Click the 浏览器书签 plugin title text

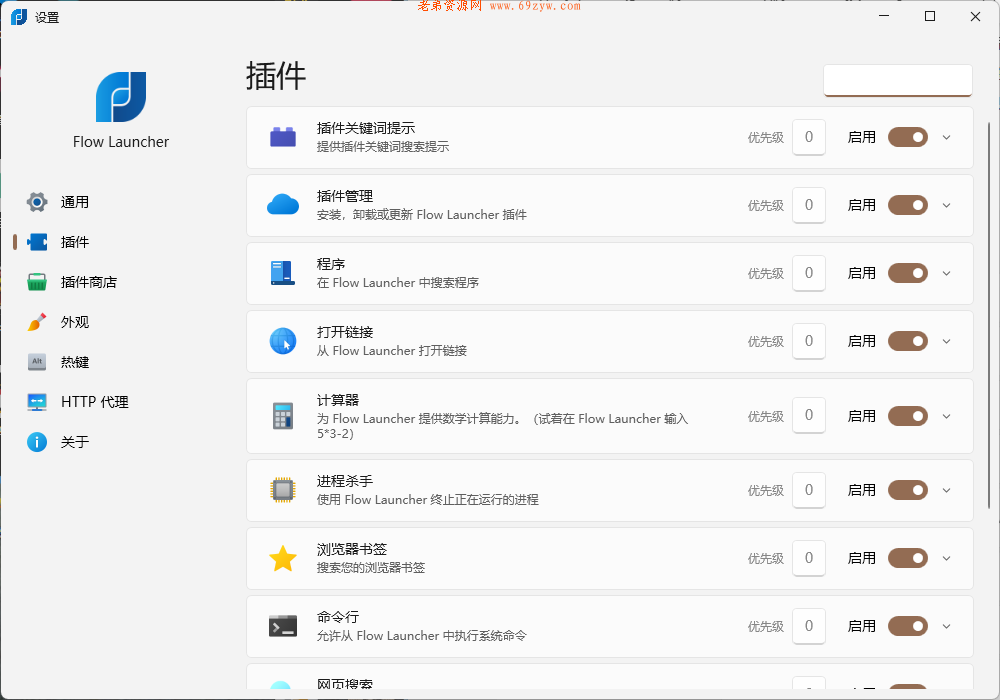[x=352, y=549]
